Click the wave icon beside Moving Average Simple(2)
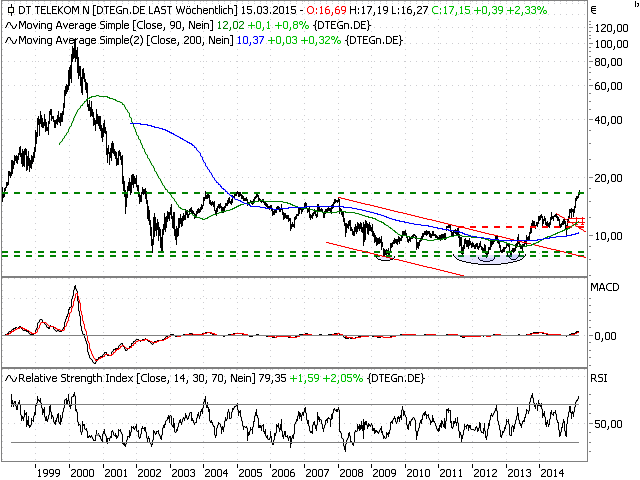Viewport: 640px width, 480px height. tap(11, 40)
